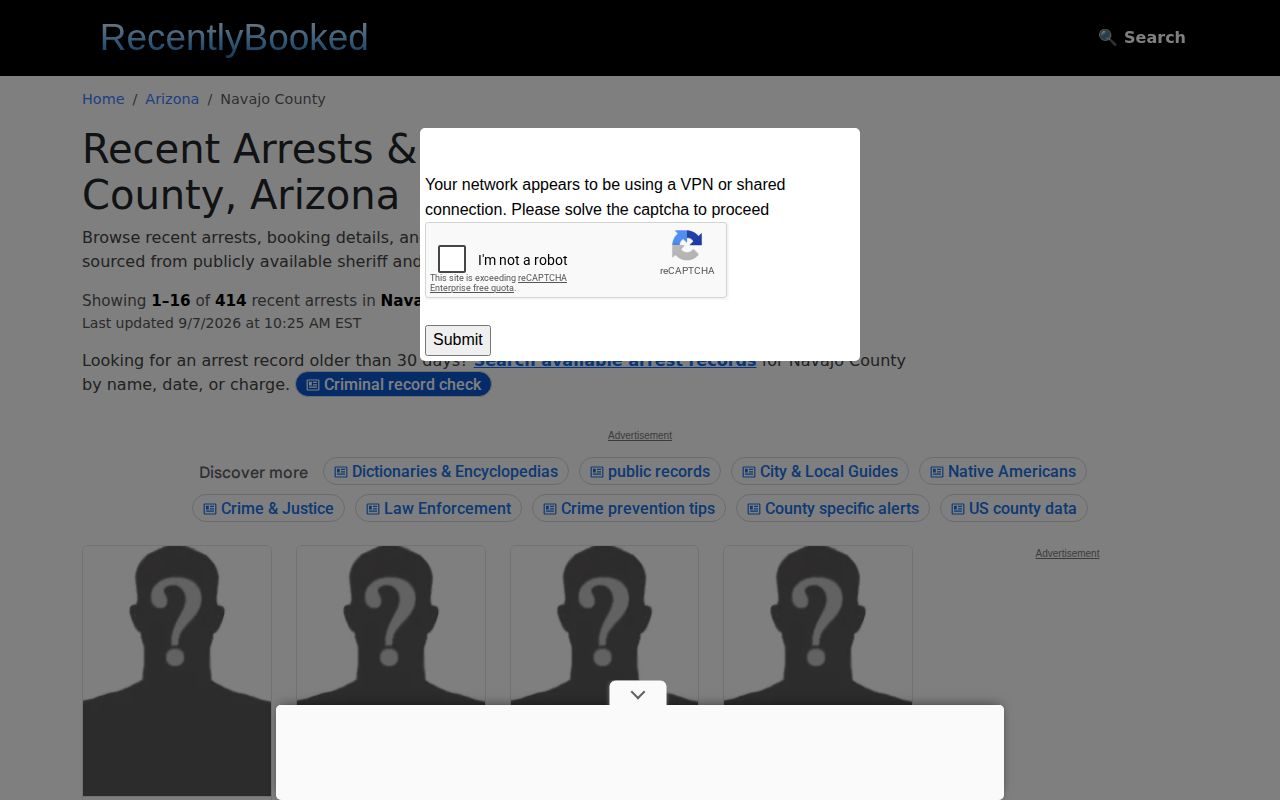Click the icon beside Native Americans
The height and width of the screenshot is (800, 1280).
point(937,472)
